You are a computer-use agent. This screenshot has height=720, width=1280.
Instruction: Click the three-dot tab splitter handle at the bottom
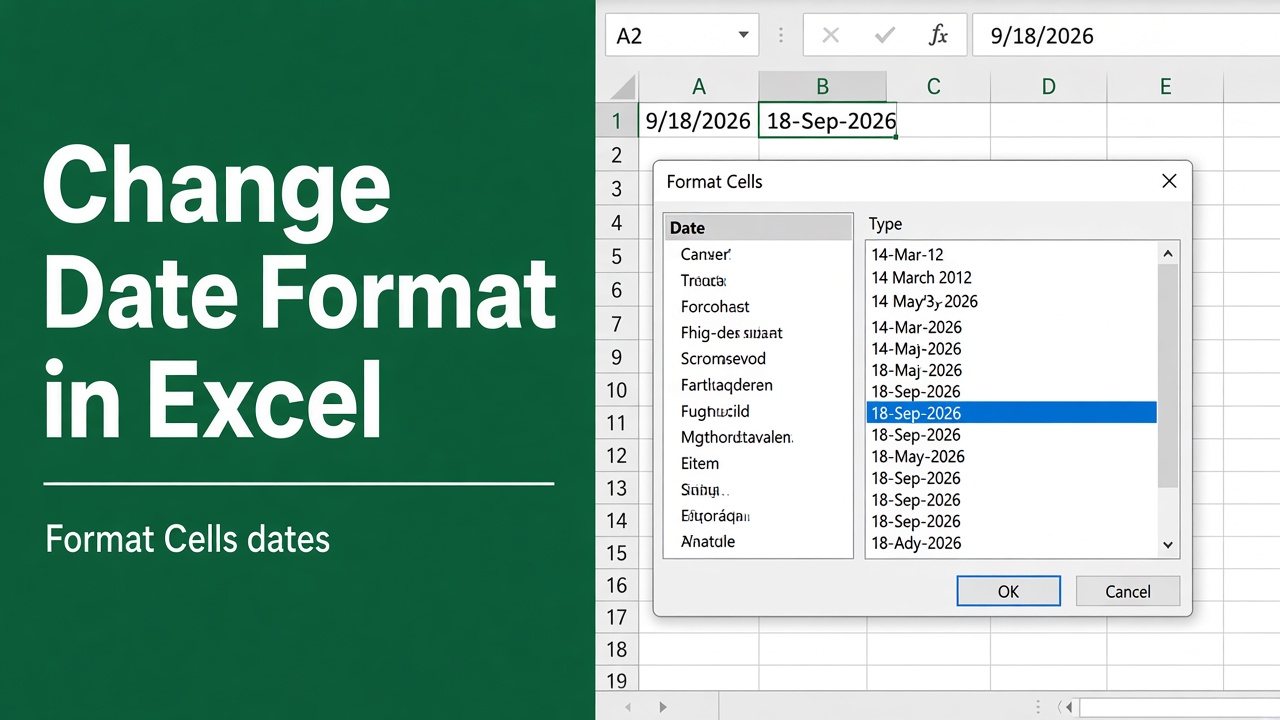(1039, 707)
